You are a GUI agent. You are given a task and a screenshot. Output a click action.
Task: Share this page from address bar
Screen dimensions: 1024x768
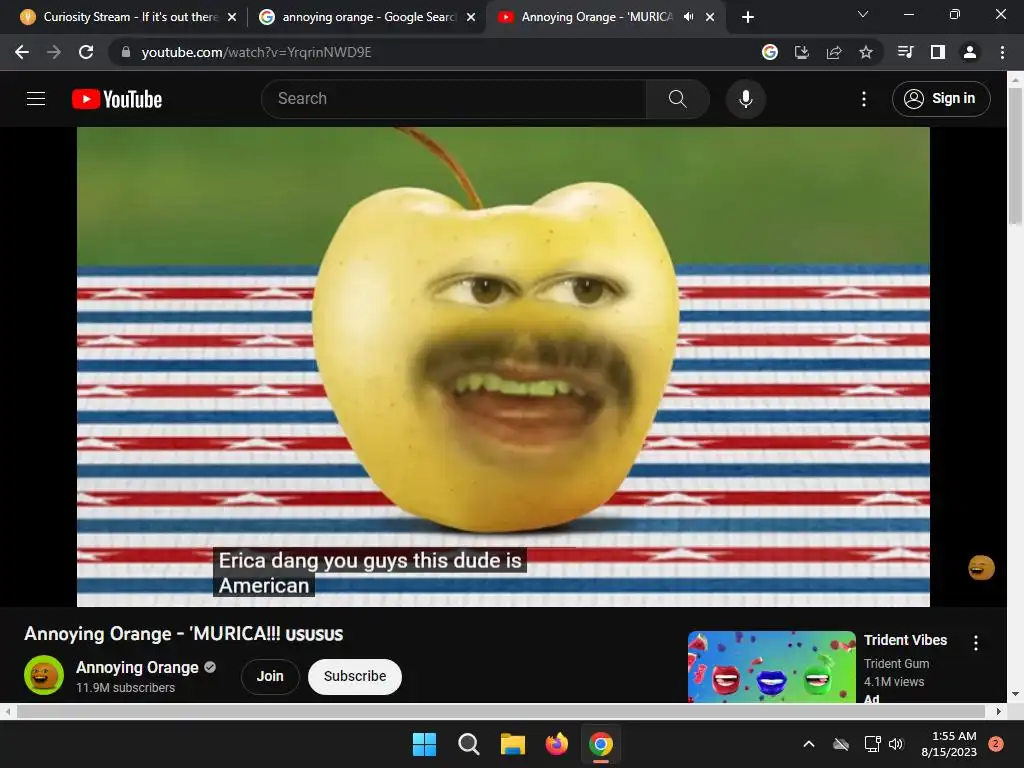coord(833,52)
